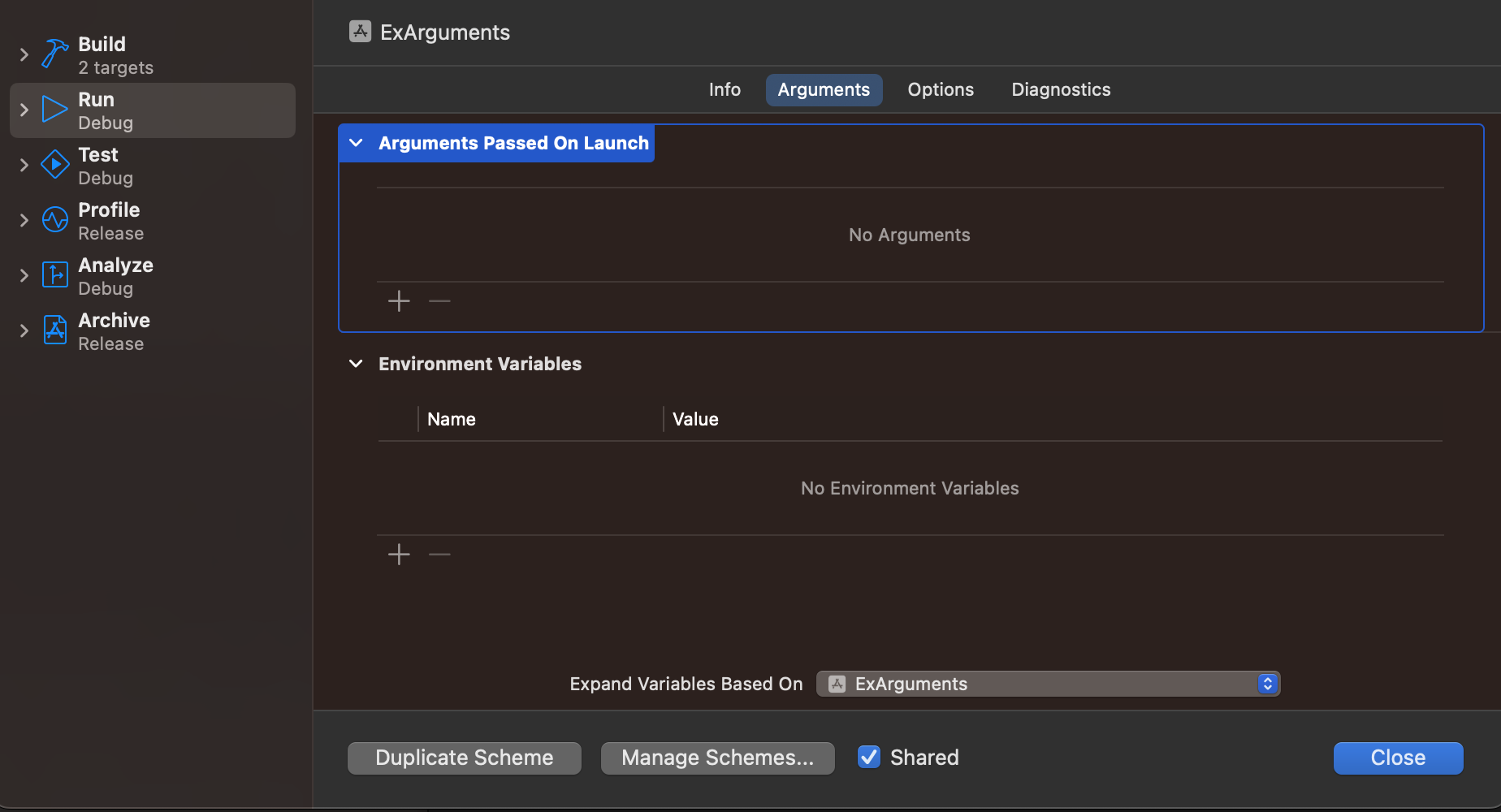
Task: Click the Expand Variables Based On label
Action: [x=686, y=684]
